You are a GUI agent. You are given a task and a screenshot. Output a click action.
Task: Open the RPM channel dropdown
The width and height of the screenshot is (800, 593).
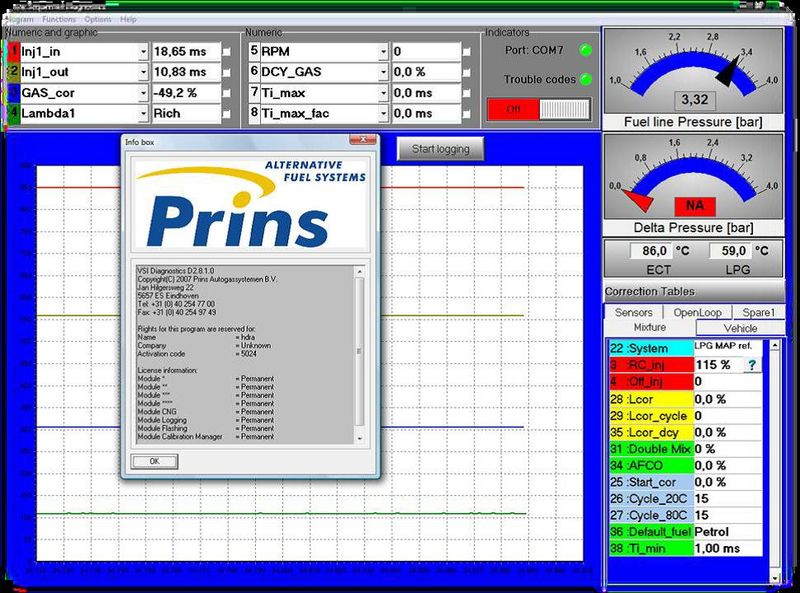(x=383, y=52)
